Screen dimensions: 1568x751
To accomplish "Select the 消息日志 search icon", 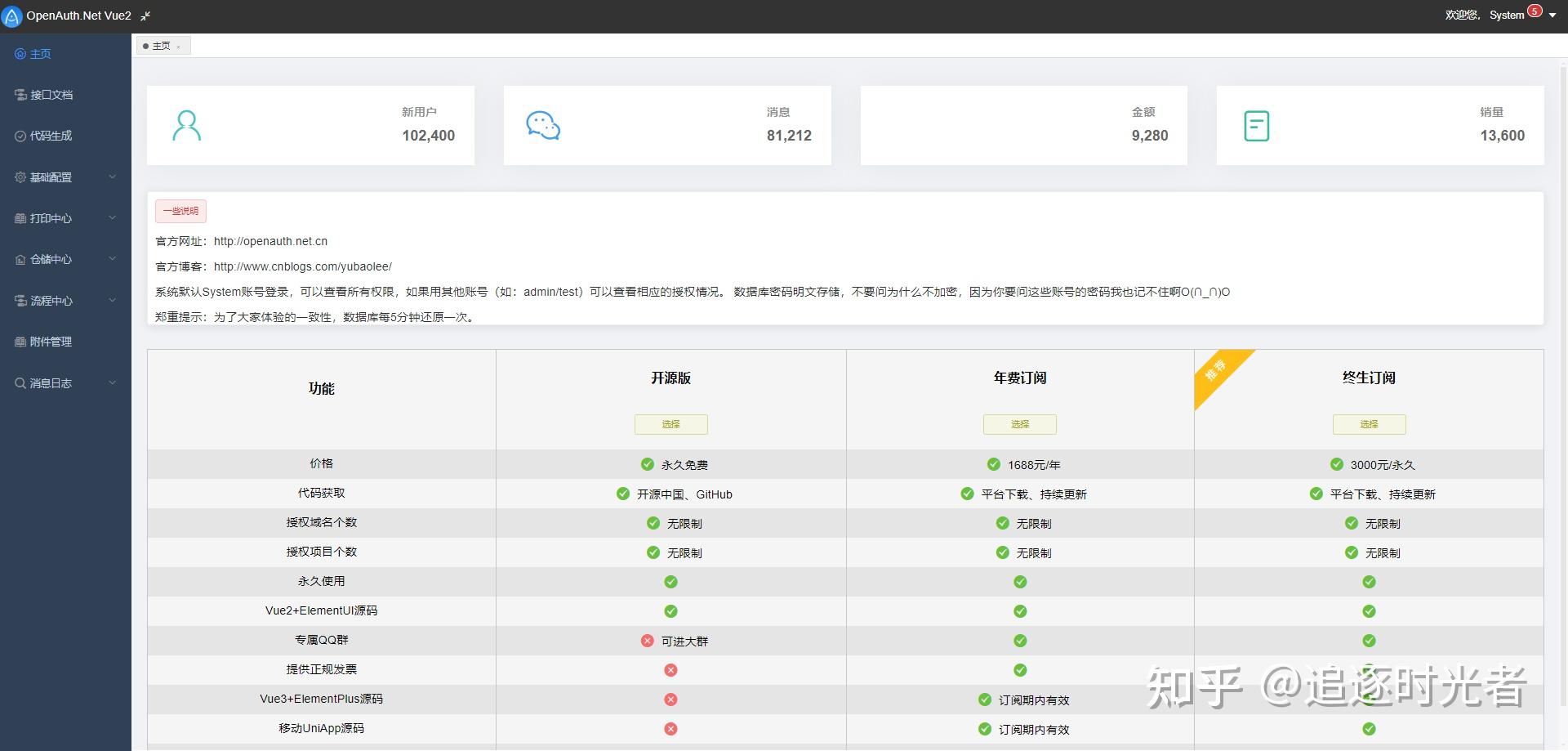I will coord(19,382).
